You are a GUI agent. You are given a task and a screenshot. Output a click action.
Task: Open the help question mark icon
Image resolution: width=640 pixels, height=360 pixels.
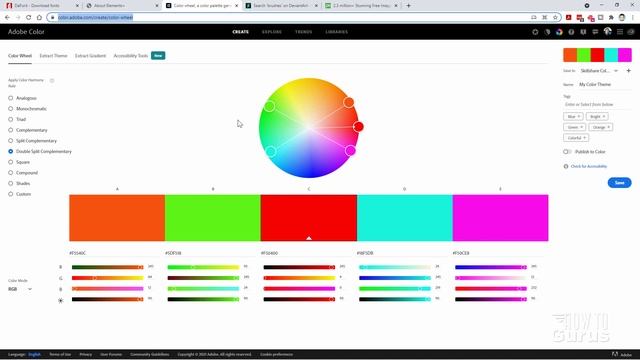[571, 32]
